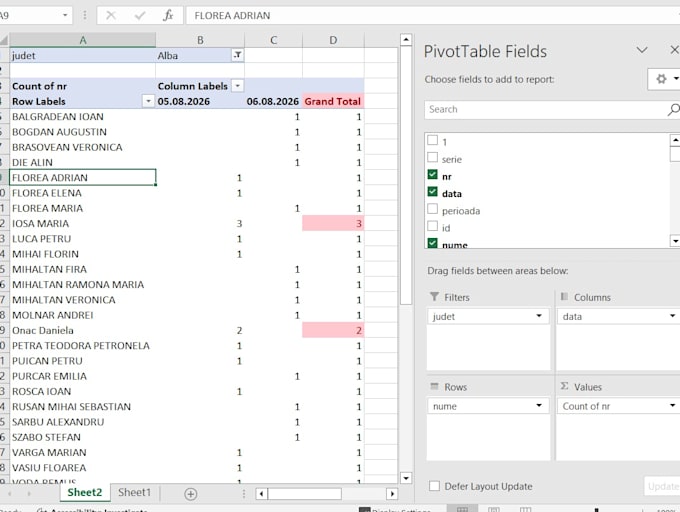Screen dimensions: 680x512
Task: Uncheck the data field
Action: [432, 192]
